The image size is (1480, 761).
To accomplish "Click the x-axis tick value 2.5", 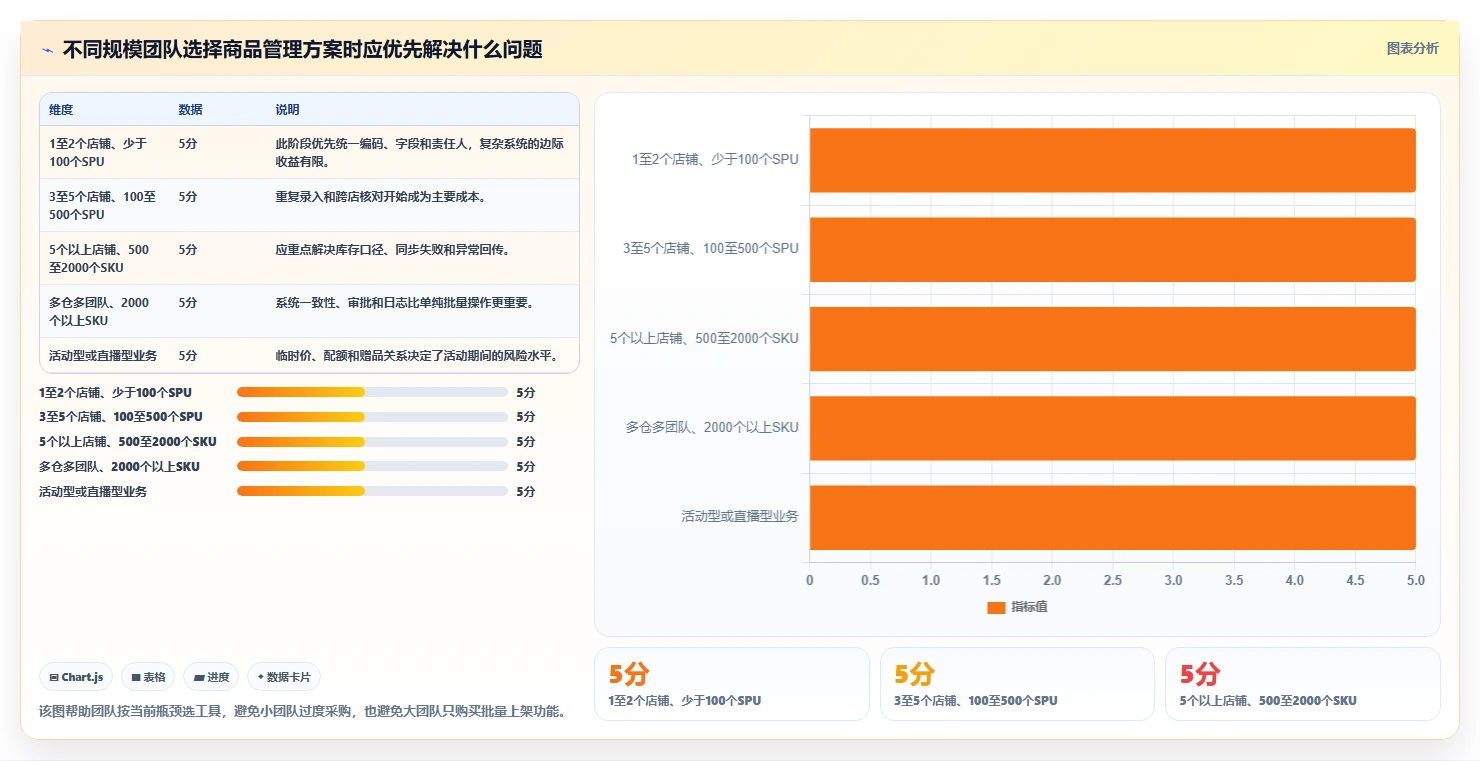I will coord(1112,580).
